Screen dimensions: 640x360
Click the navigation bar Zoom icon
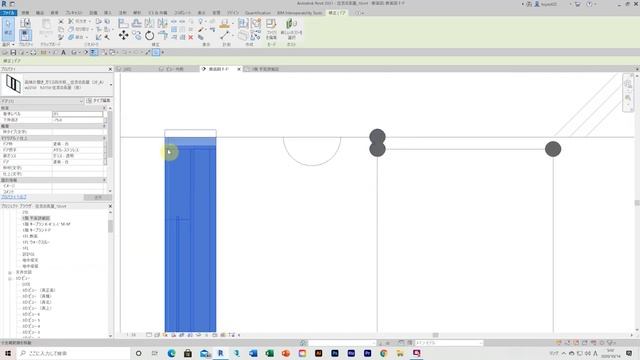pyautogui.click(x=628, y=98)
